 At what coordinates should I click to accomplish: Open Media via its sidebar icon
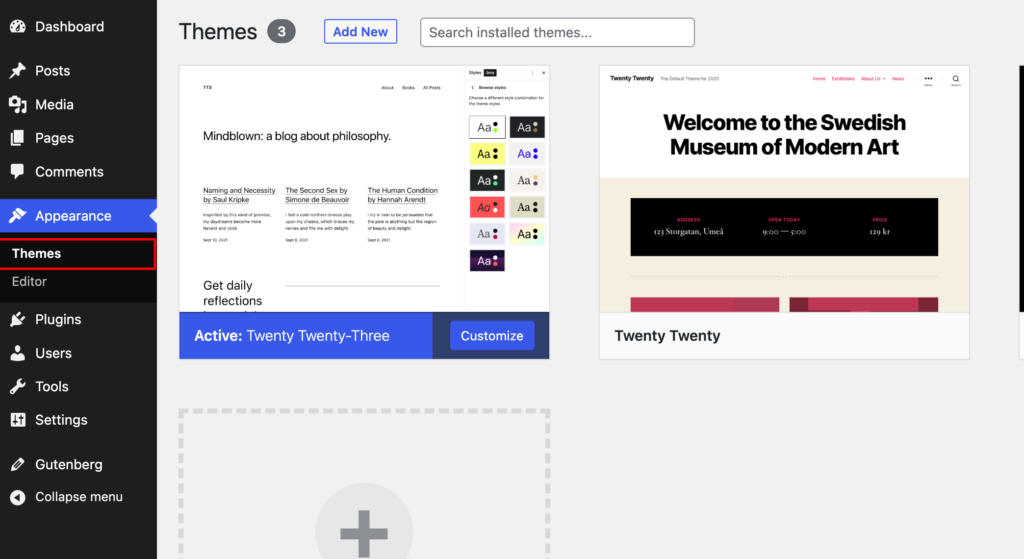pos(17,105)
